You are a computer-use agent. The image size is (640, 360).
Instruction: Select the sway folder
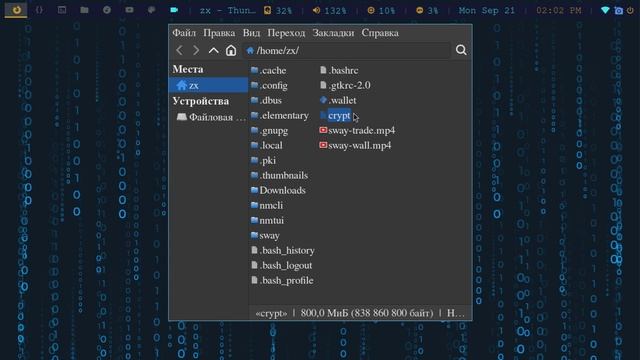(265, 236)
